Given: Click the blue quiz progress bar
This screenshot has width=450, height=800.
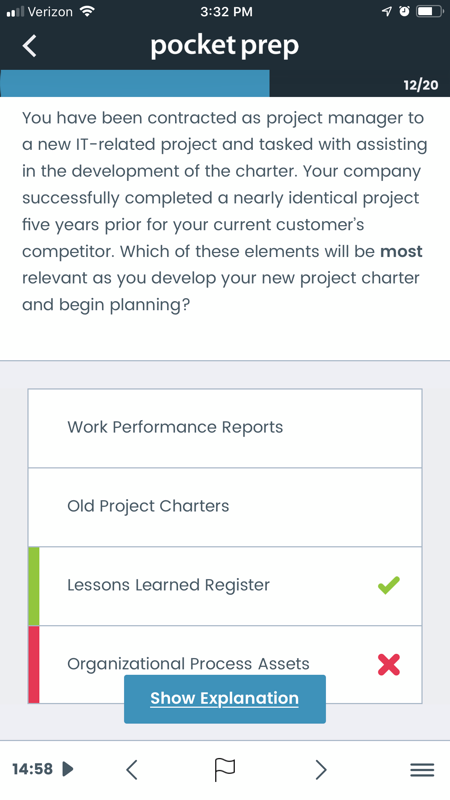Looking at the screenshot, I should pyautogui.click(x=135, y=83).
